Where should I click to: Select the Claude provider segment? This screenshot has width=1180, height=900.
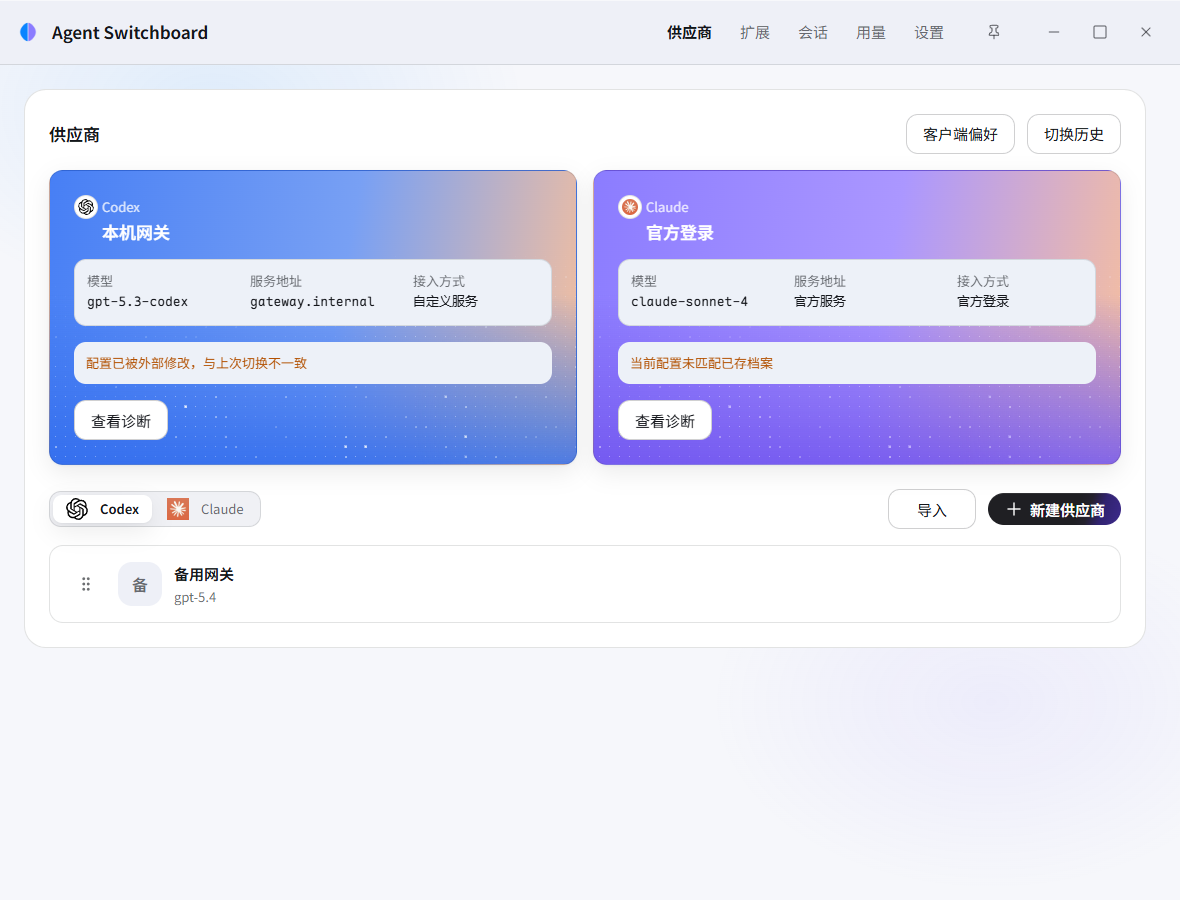click(206, 509)
